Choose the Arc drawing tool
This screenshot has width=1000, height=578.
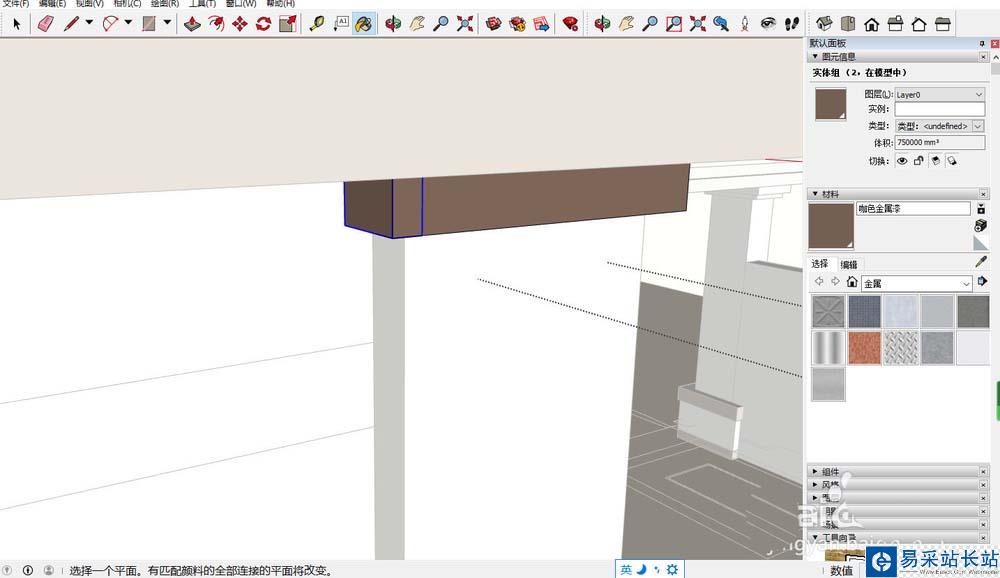[110, 24]
